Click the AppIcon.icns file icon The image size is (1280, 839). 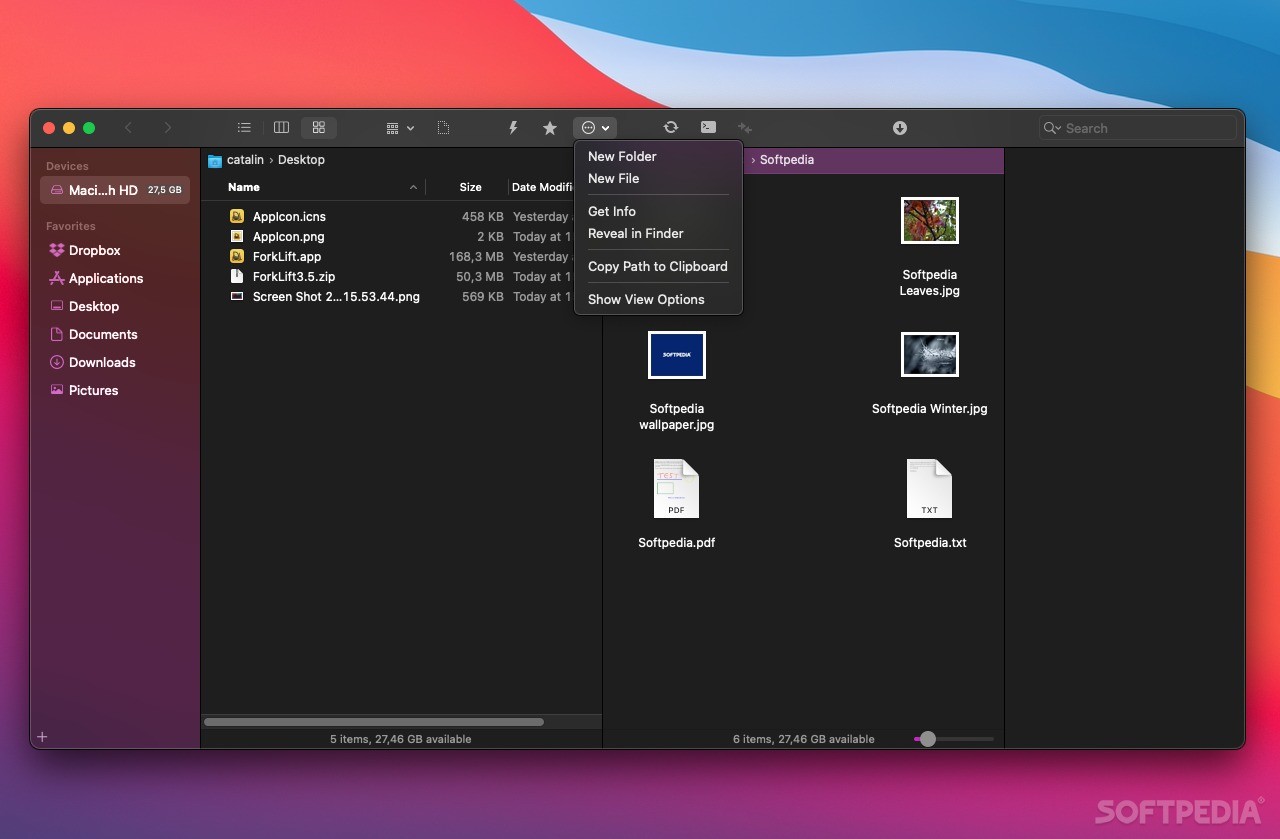tap(237, 216)
